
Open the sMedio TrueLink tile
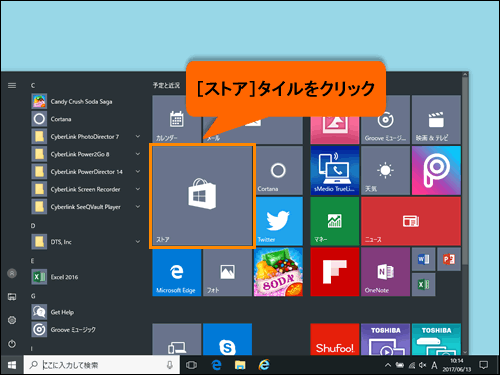pos(335,170)
